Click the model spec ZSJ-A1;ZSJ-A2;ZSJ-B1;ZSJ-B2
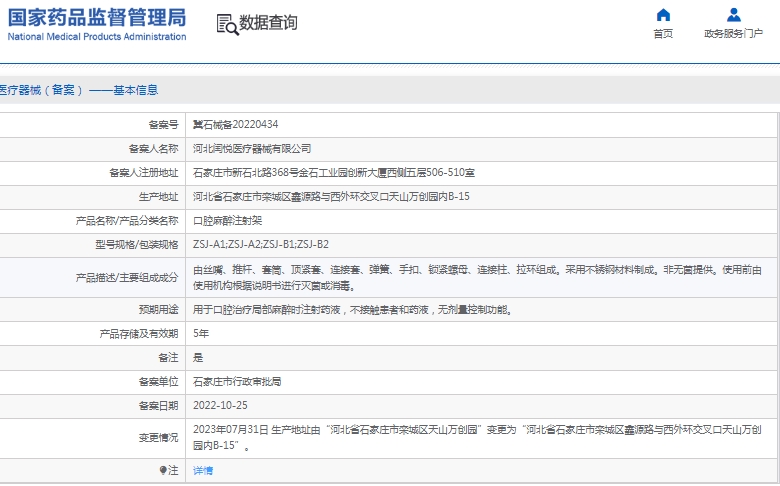780x486 pixels. (x=261, y=244)
